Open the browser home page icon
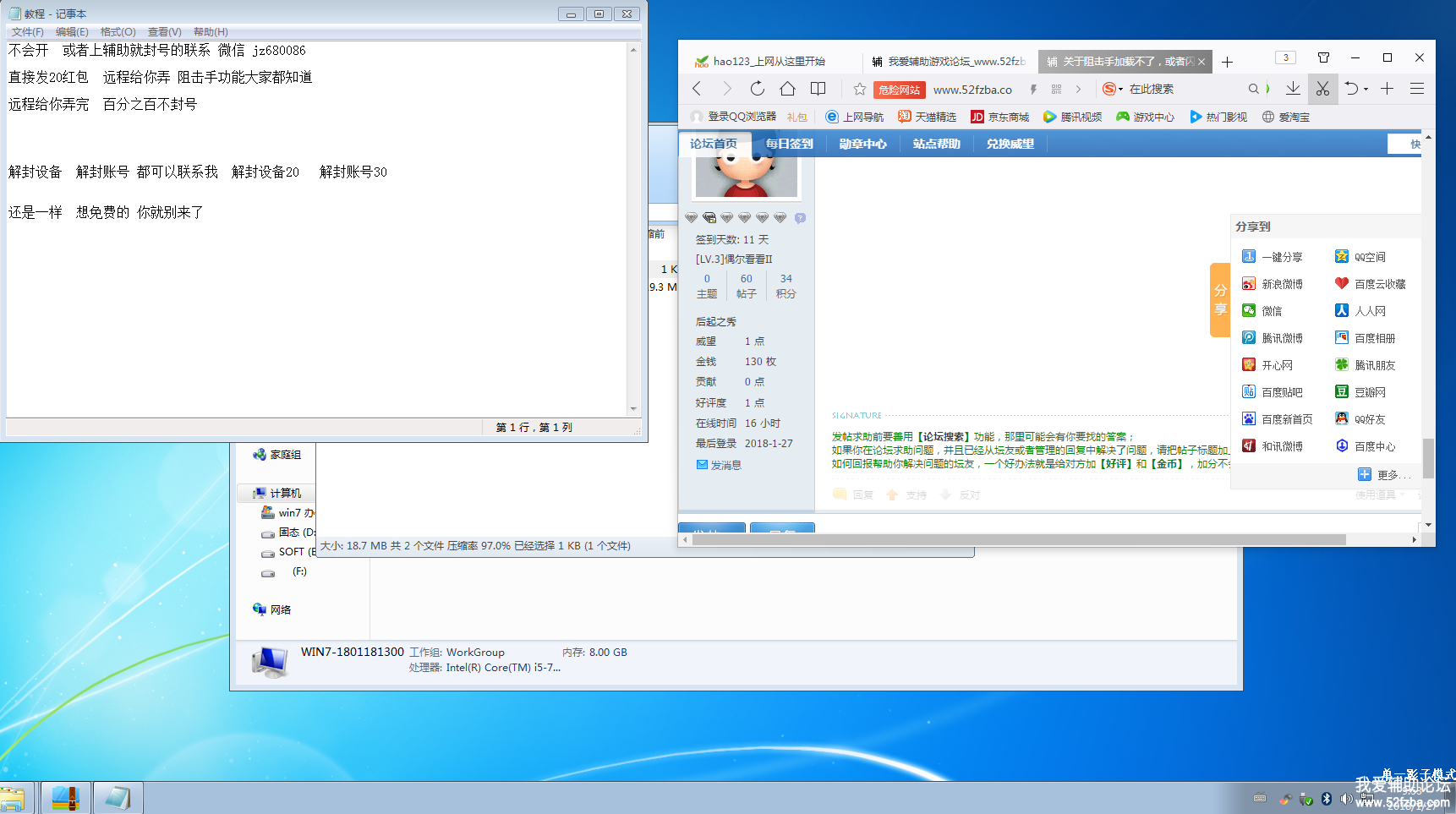The width and height of the screenshot is (1456, 814). 787,89
